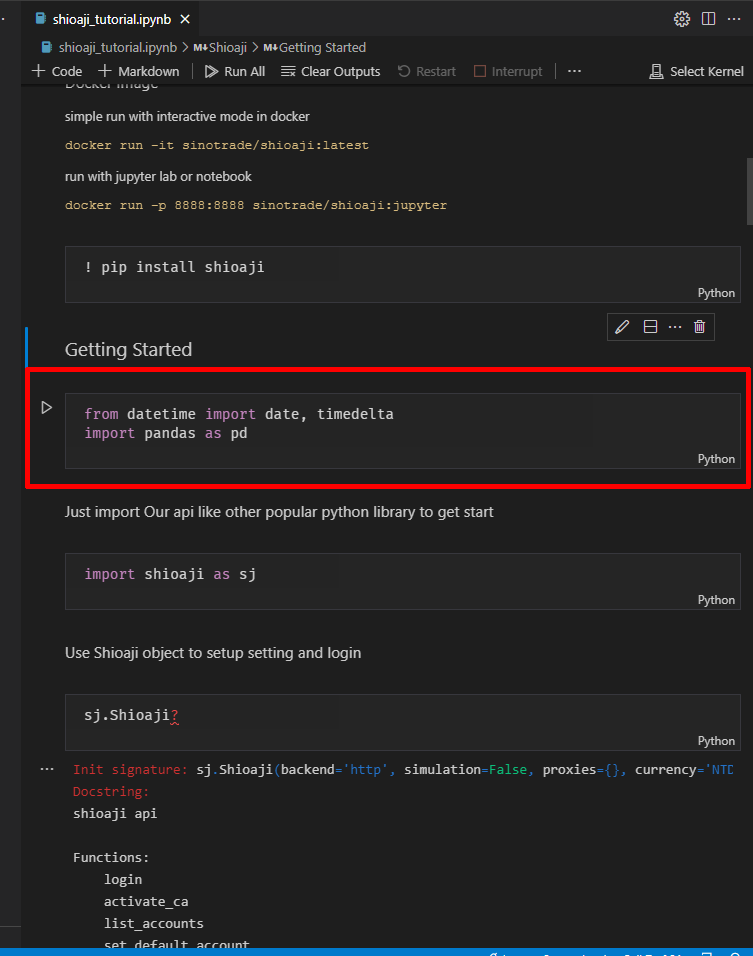Click 'Just import Our api' markdown text
The image size is (753, 956).
[279, 512]
